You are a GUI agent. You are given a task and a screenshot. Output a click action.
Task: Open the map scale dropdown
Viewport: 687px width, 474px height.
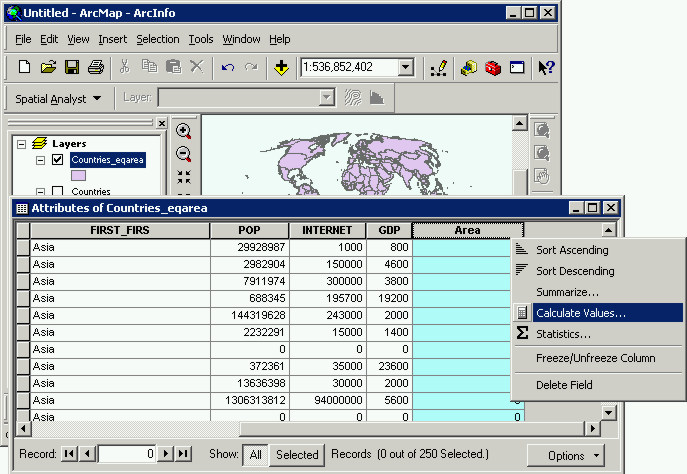coord(406,68)
